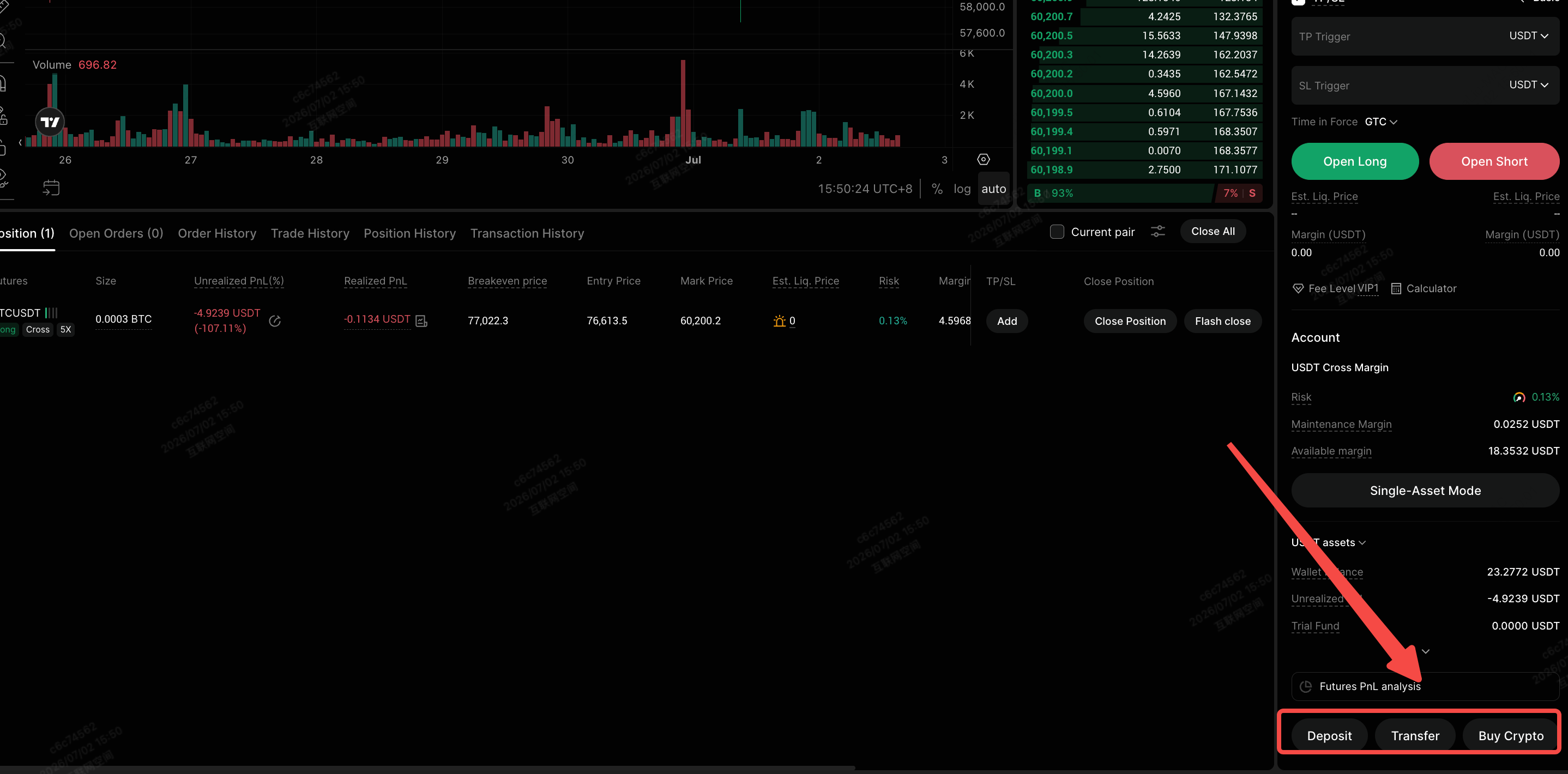Open the Realized PnL details icon
Image resolution: width=1568 pixels, height=774 pixels.
tap(421, 321)
